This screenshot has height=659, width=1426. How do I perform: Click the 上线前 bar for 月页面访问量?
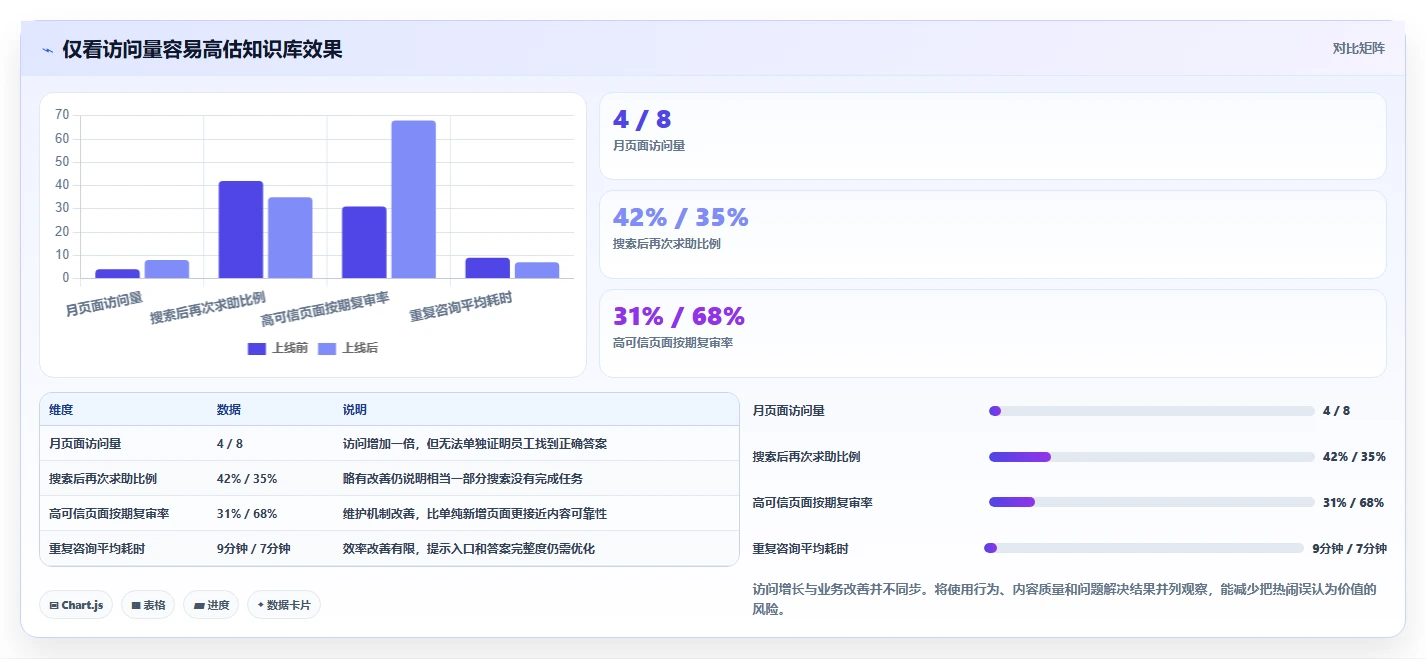tap(117, 273)
